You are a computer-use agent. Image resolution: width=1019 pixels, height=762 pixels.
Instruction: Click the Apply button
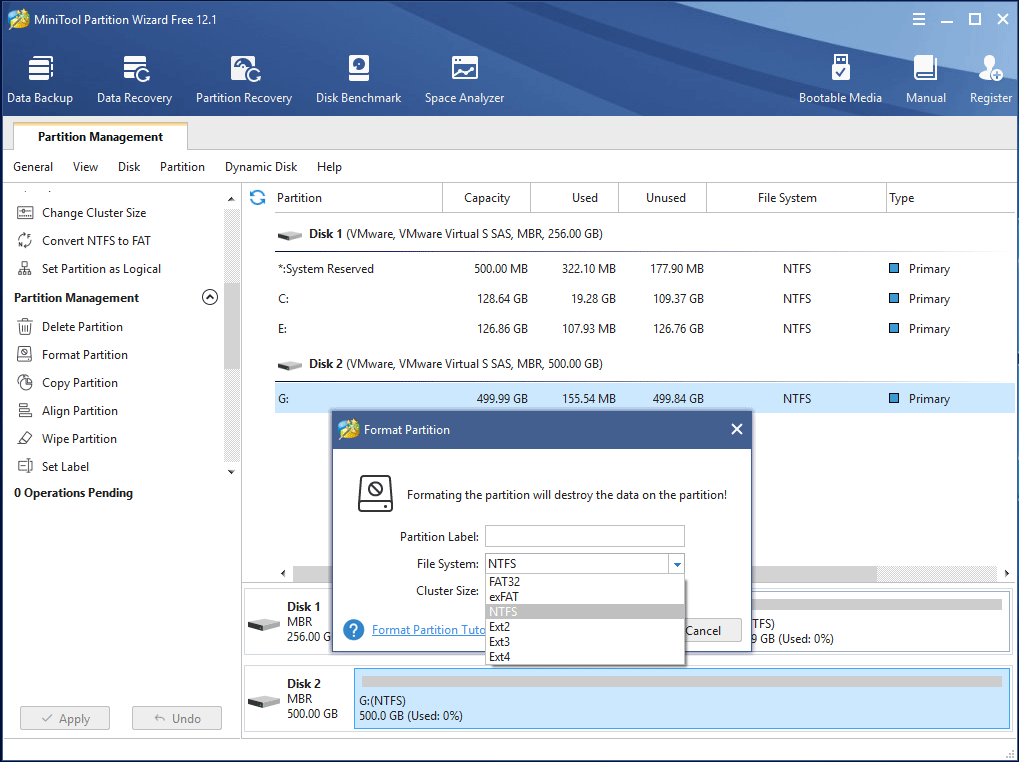65,718
